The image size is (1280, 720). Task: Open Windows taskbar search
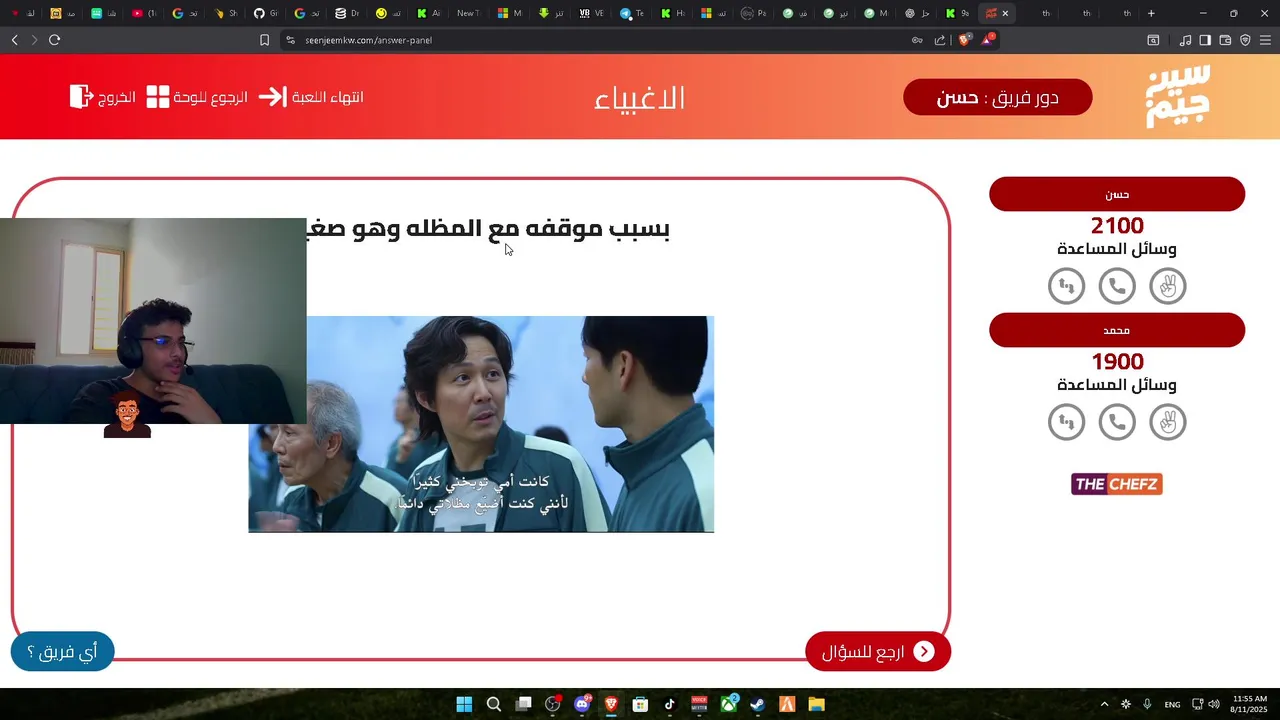494,704
